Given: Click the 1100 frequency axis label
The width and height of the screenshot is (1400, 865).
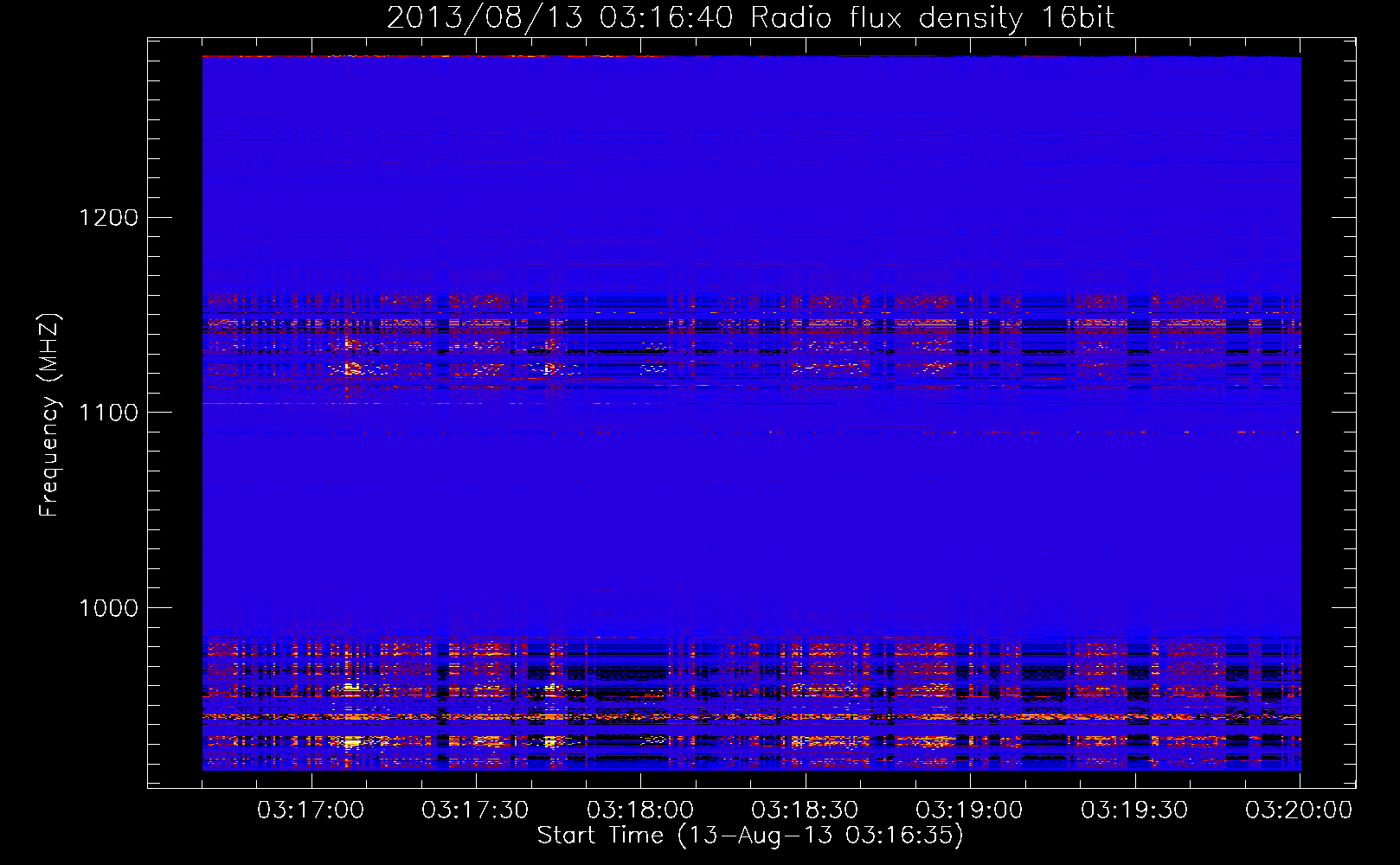Looking at the screenshot, I should pyautogui.click(x=109, y=413).
